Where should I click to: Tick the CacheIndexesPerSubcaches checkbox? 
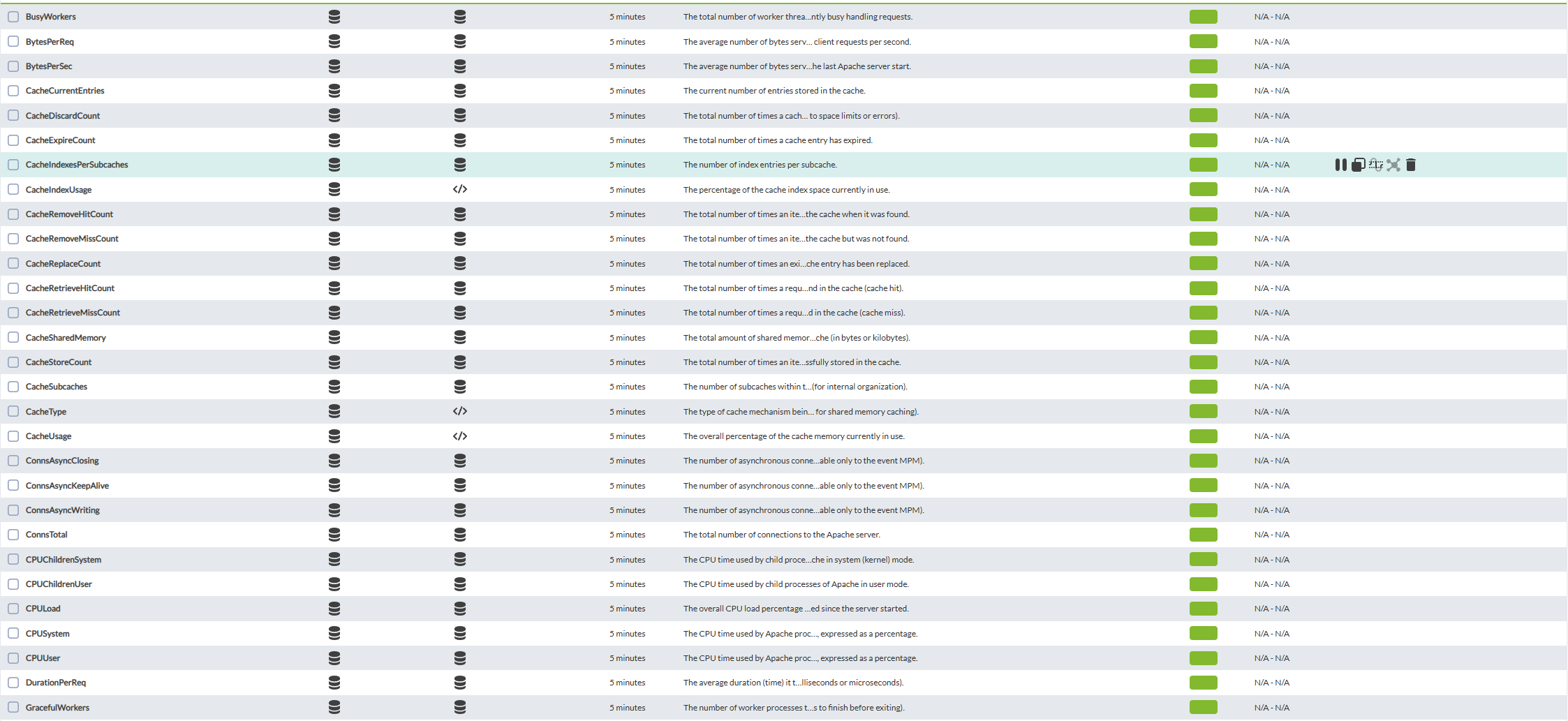coord(13,165)
